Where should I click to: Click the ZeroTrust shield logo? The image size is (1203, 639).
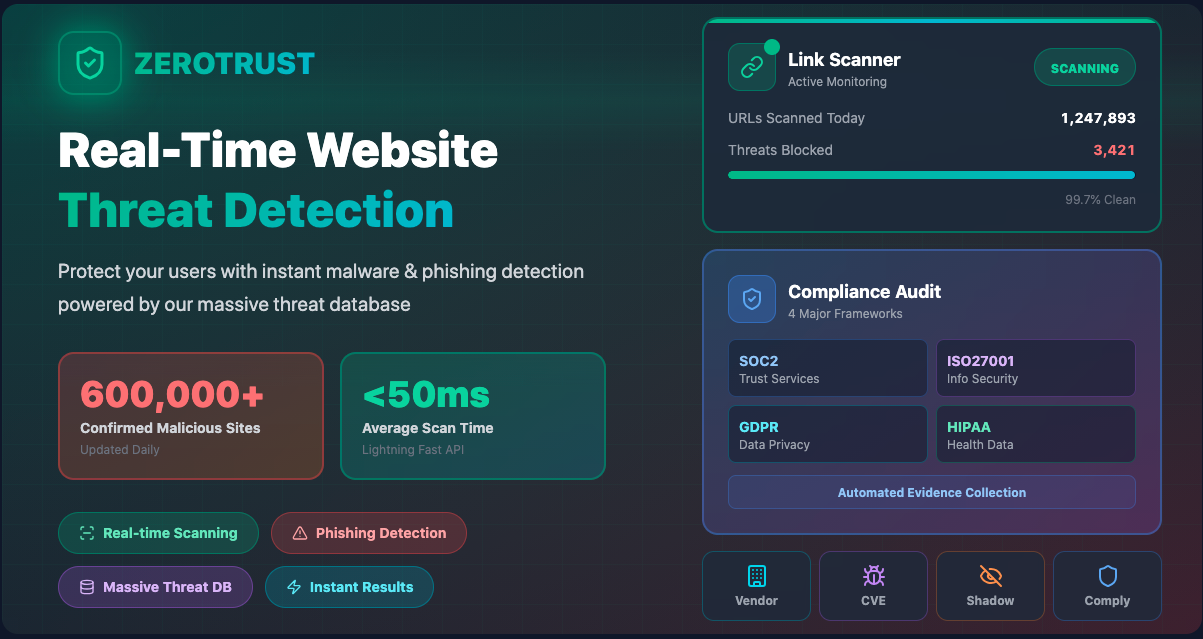(88, 62)
